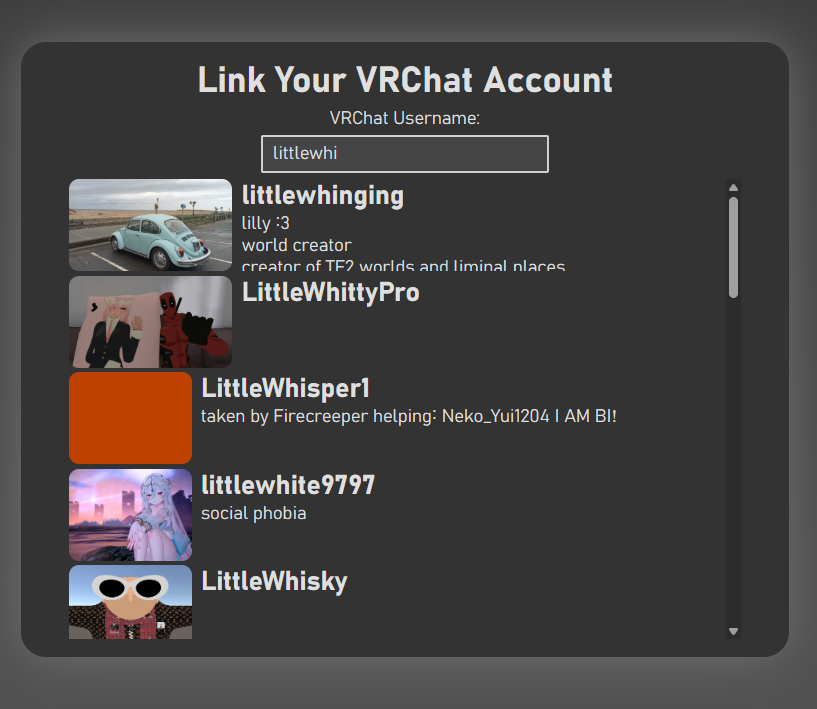Click the results list scrollbar thumb
817x709 pixels.
(x=733, y=247)
